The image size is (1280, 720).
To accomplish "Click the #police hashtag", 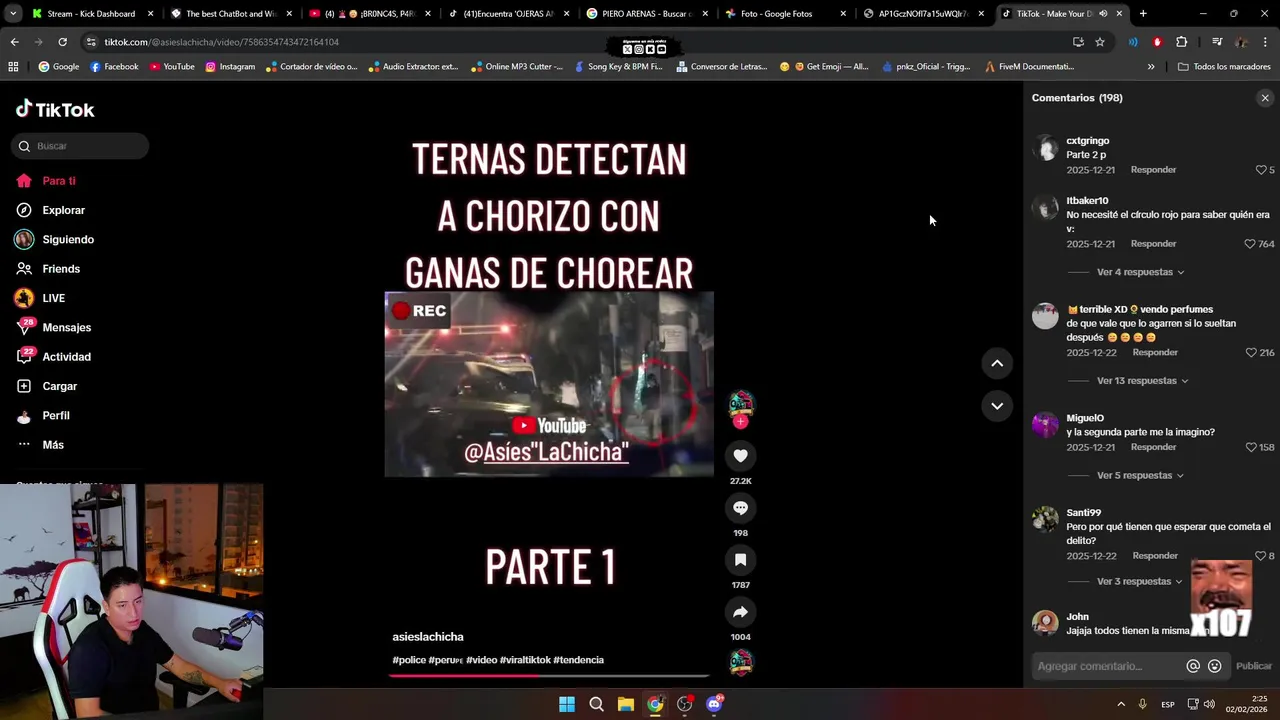I will pos(409,660).
